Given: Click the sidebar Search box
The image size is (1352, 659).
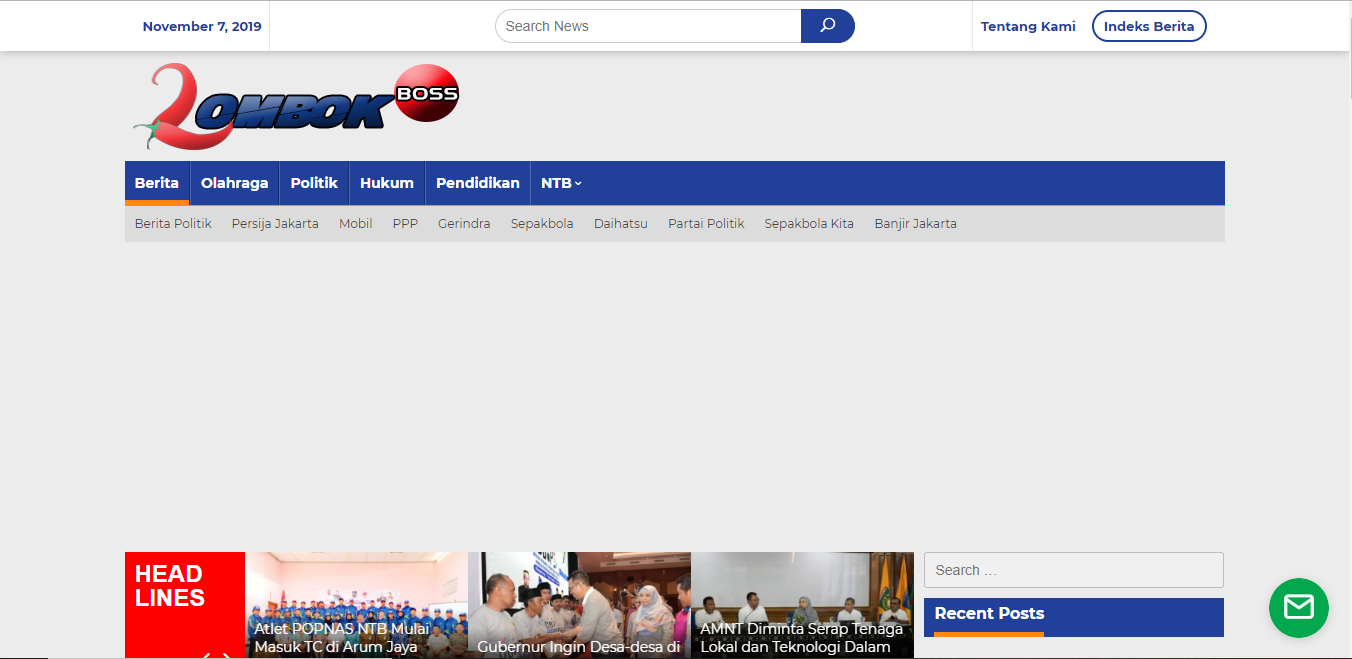Looking at the screenshot, I should point(1074,570).
